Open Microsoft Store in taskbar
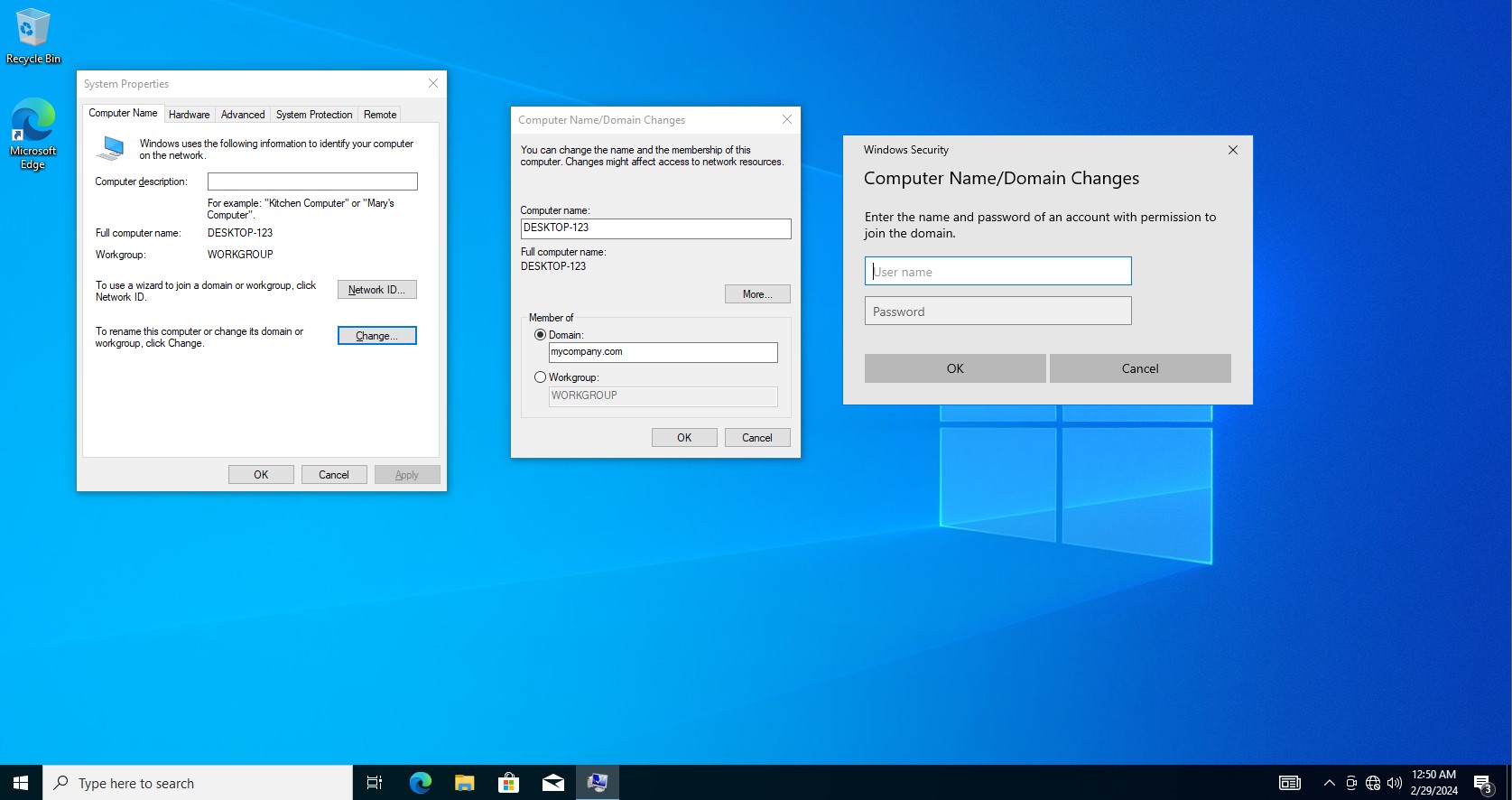The width and height of the screenshot is (1512, 800). (508, 783)
